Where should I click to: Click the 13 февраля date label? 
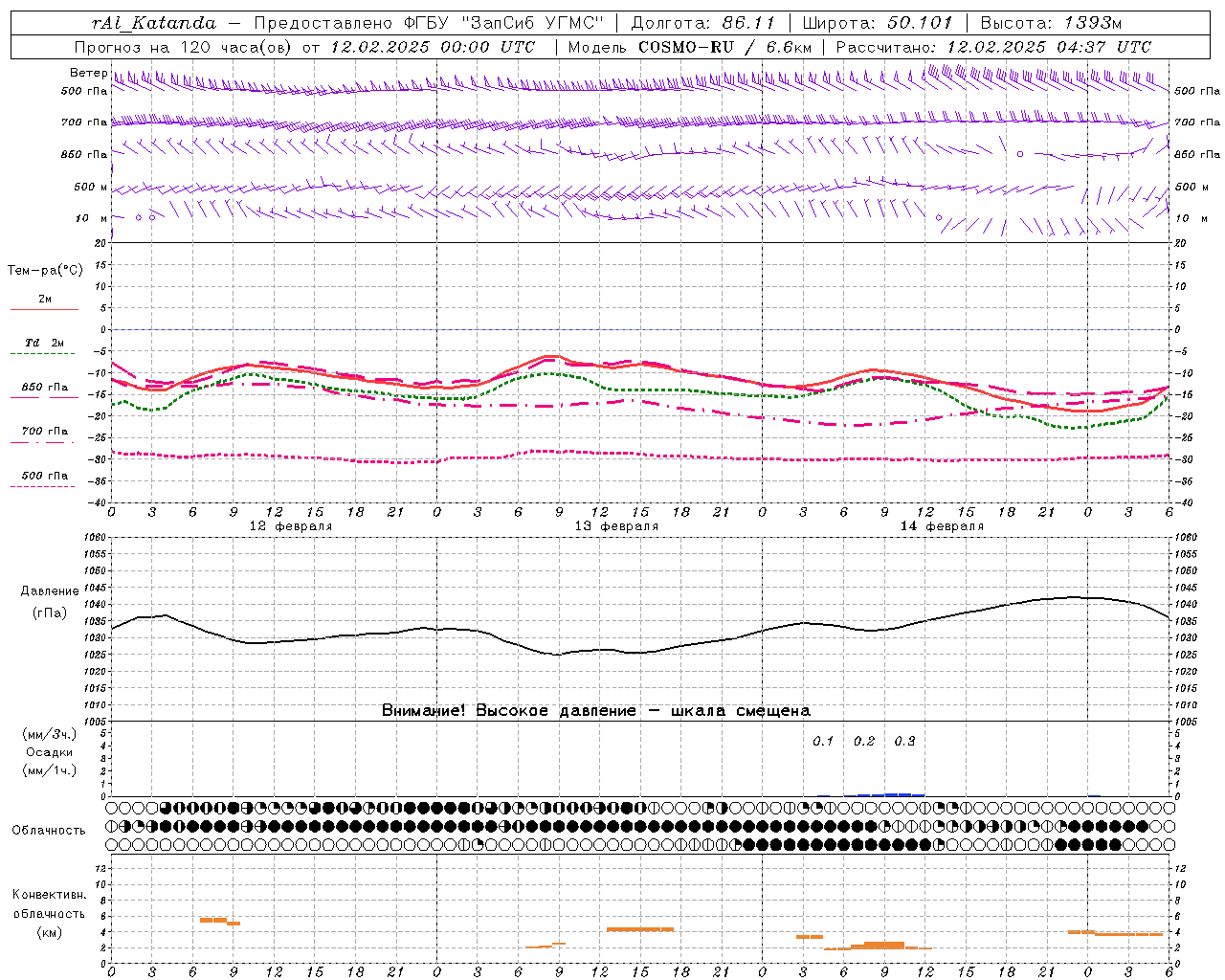615,526
